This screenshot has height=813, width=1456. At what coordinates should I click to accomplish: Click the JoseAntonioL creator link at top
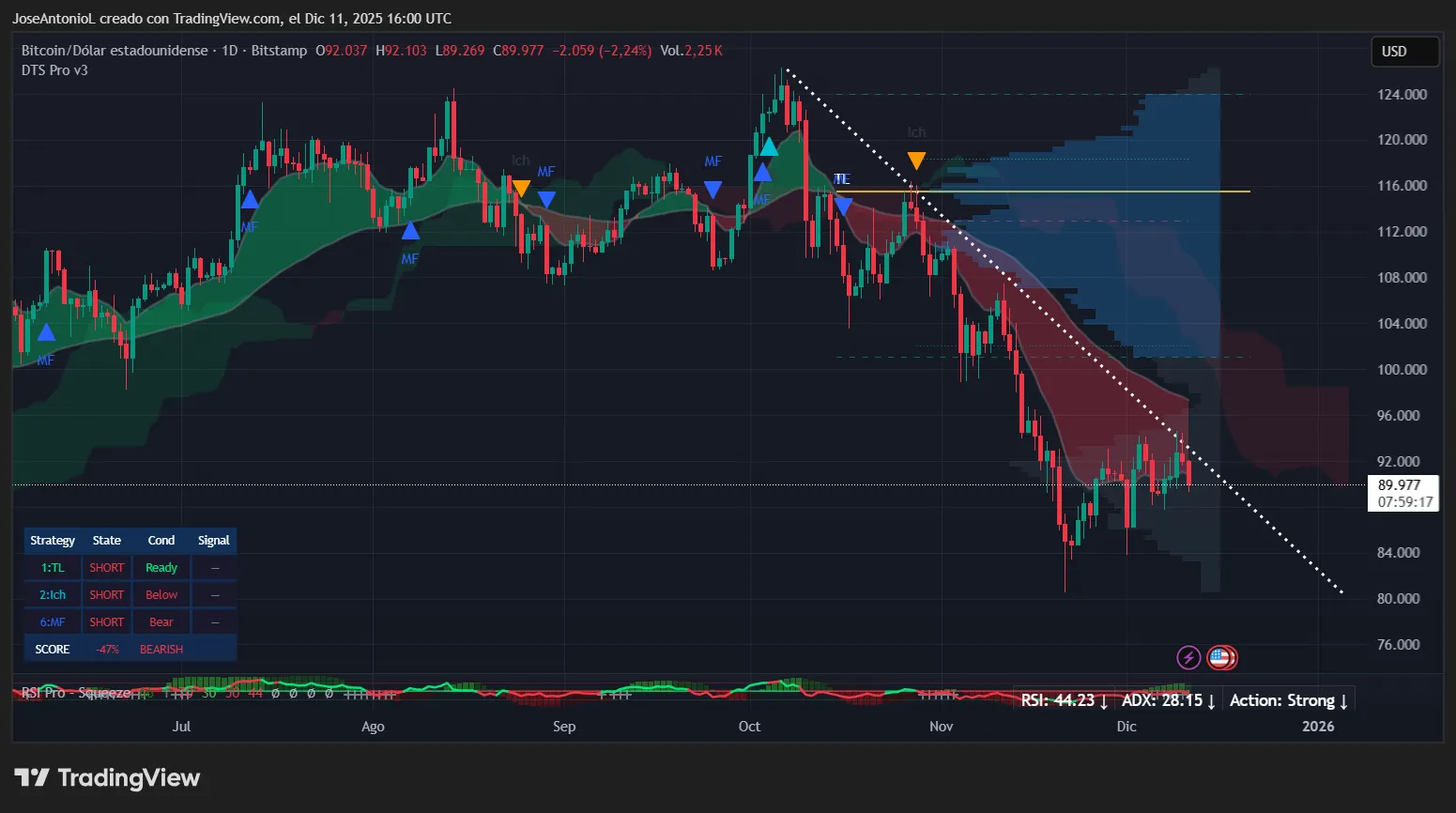(x=54, y=18)
